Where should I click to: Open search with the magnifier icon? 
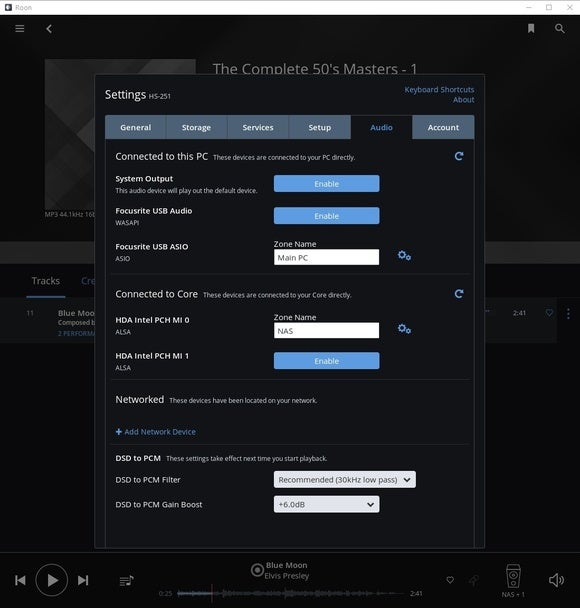coord(559,28)
